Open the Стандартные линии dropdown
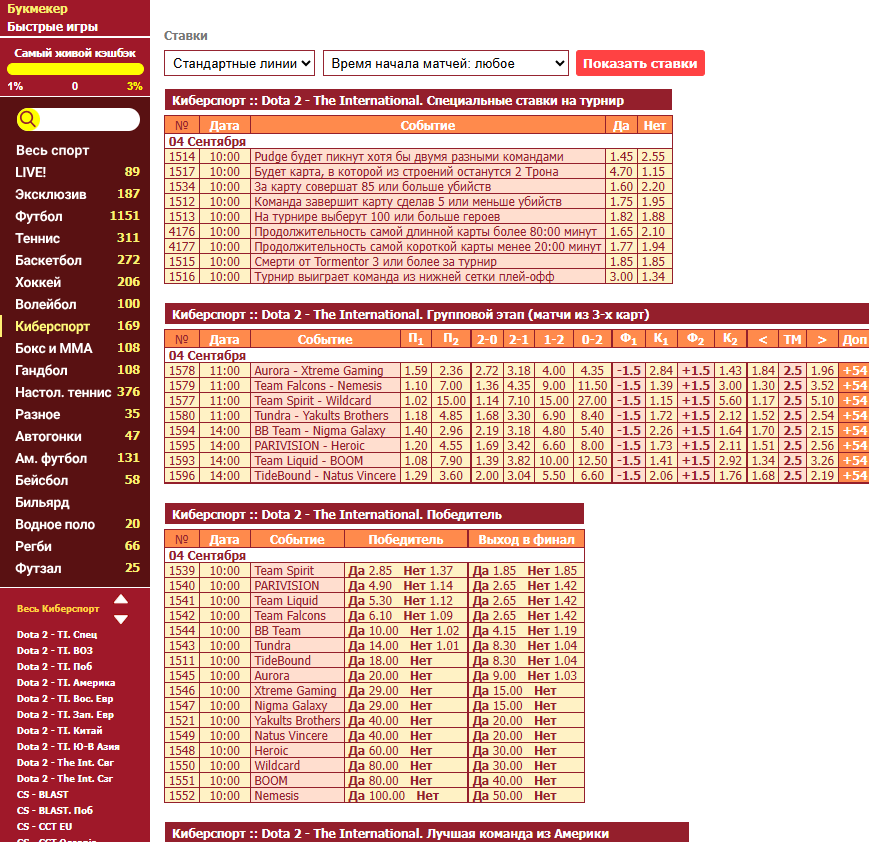This screenshot has width=869, height=842. tap(239, 63)
